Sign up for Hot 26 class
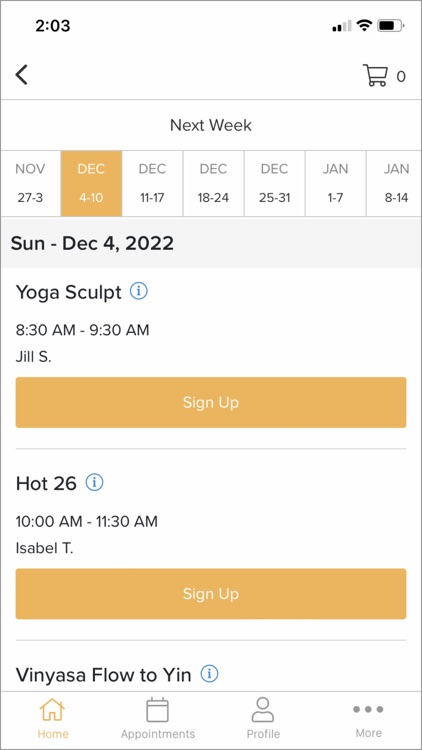 point(211,594)
